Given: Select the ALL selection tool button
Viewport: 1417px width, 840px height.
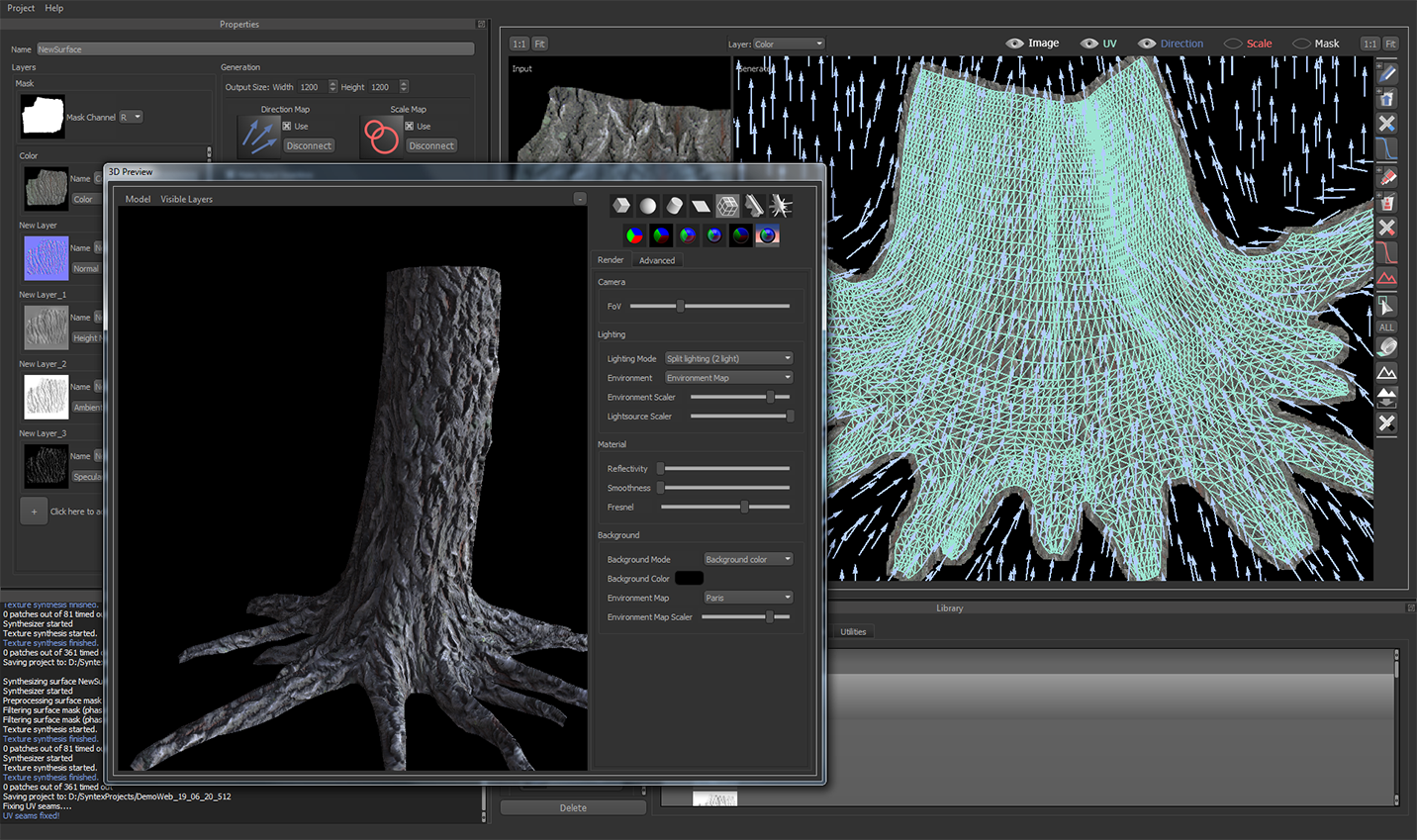Looking at the screenshot, I should coord(1386,327).
